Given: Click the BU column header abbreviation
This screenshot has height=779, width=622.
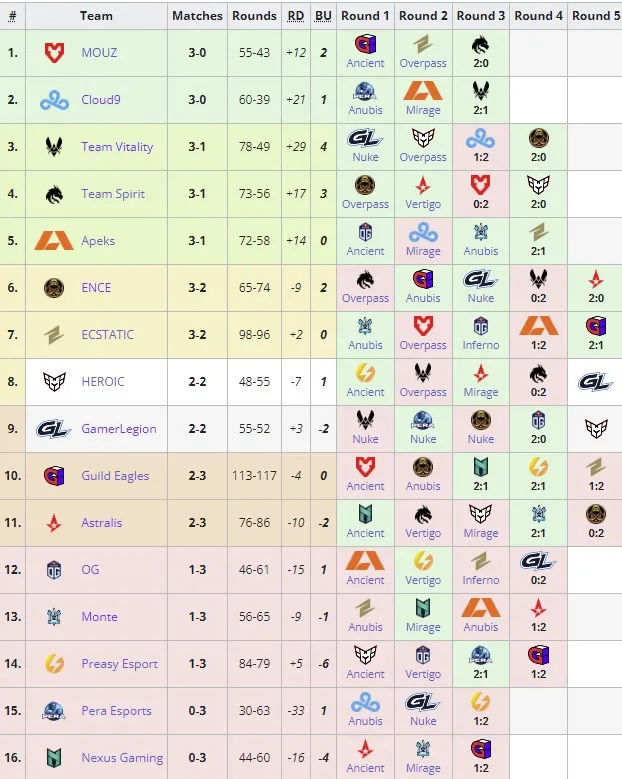Looking at the screenshot, I should 323,16.
